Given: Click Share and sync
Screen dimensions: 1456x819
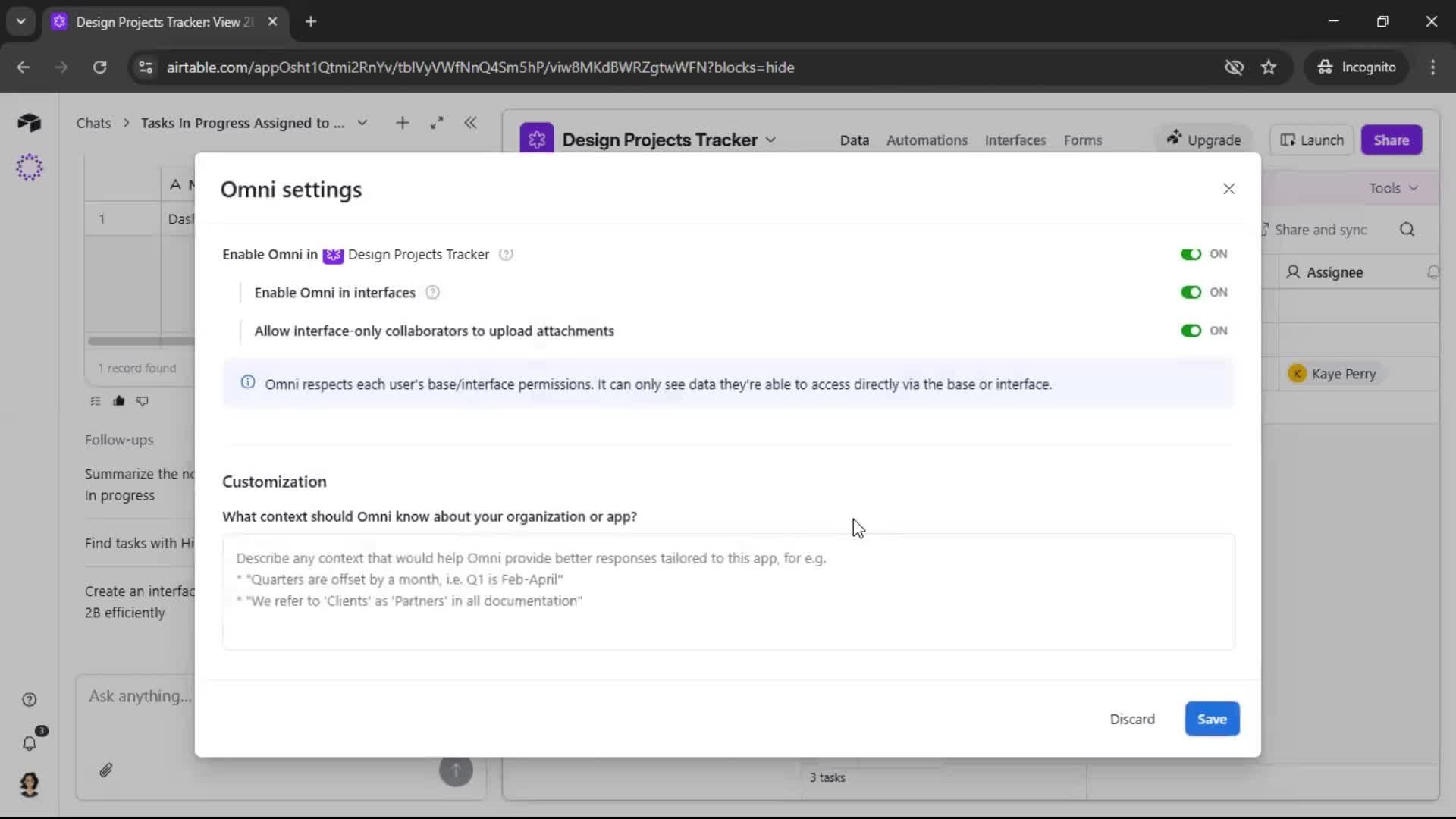Looking at the screenshot, I should [1314, 230].
